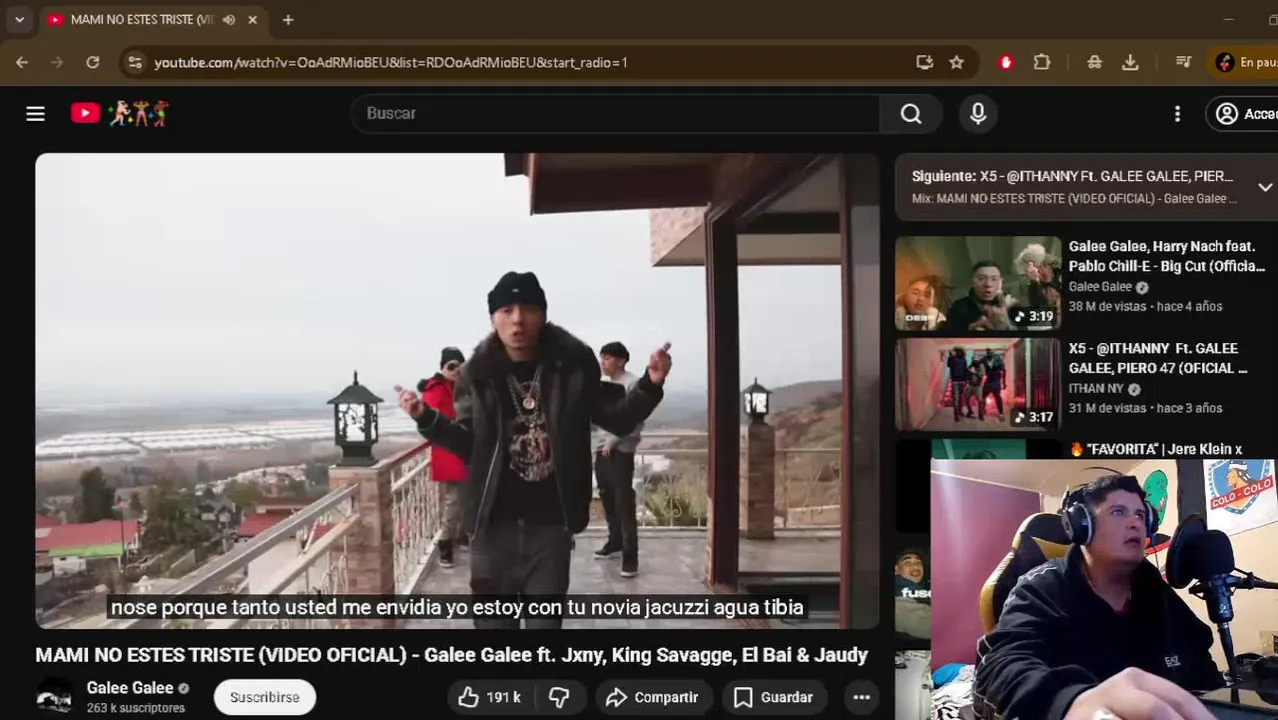
Task: Collapse the Mix playlist panel chevron
Action: 1264,187
